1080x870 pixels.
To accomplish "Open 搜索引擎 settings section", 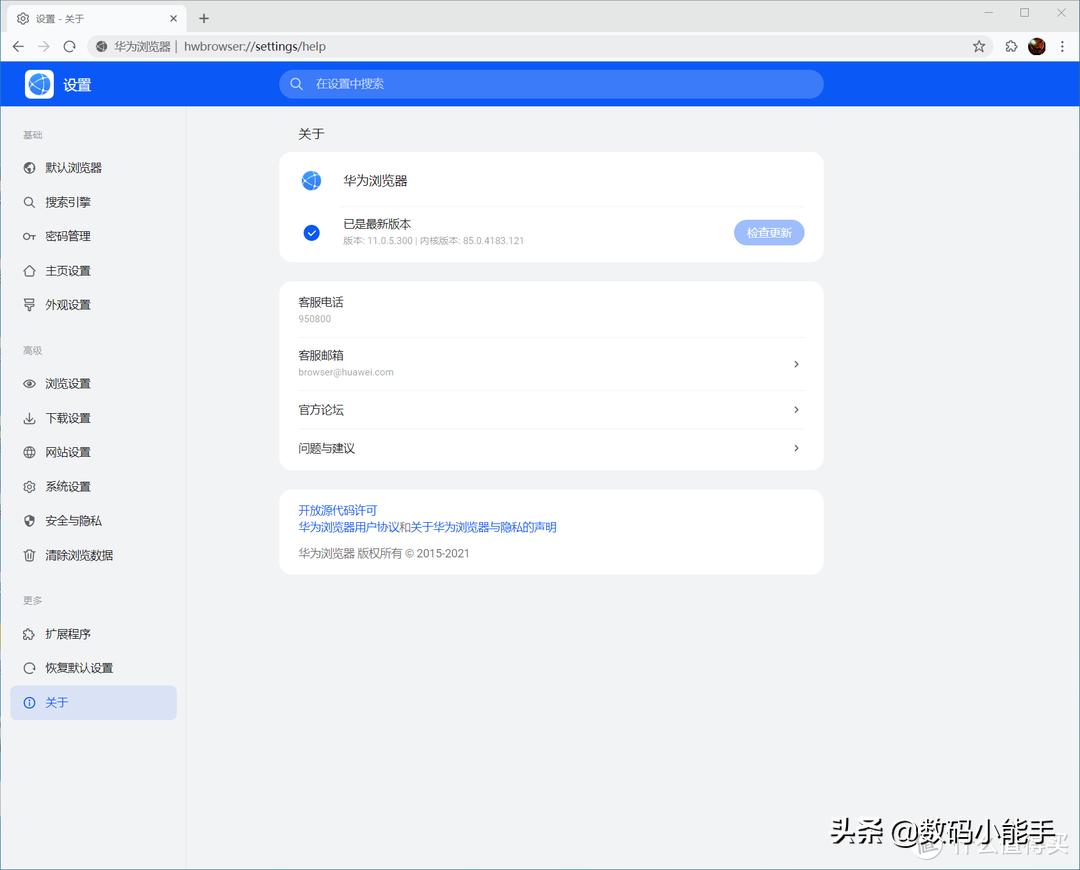I will 94,203.
